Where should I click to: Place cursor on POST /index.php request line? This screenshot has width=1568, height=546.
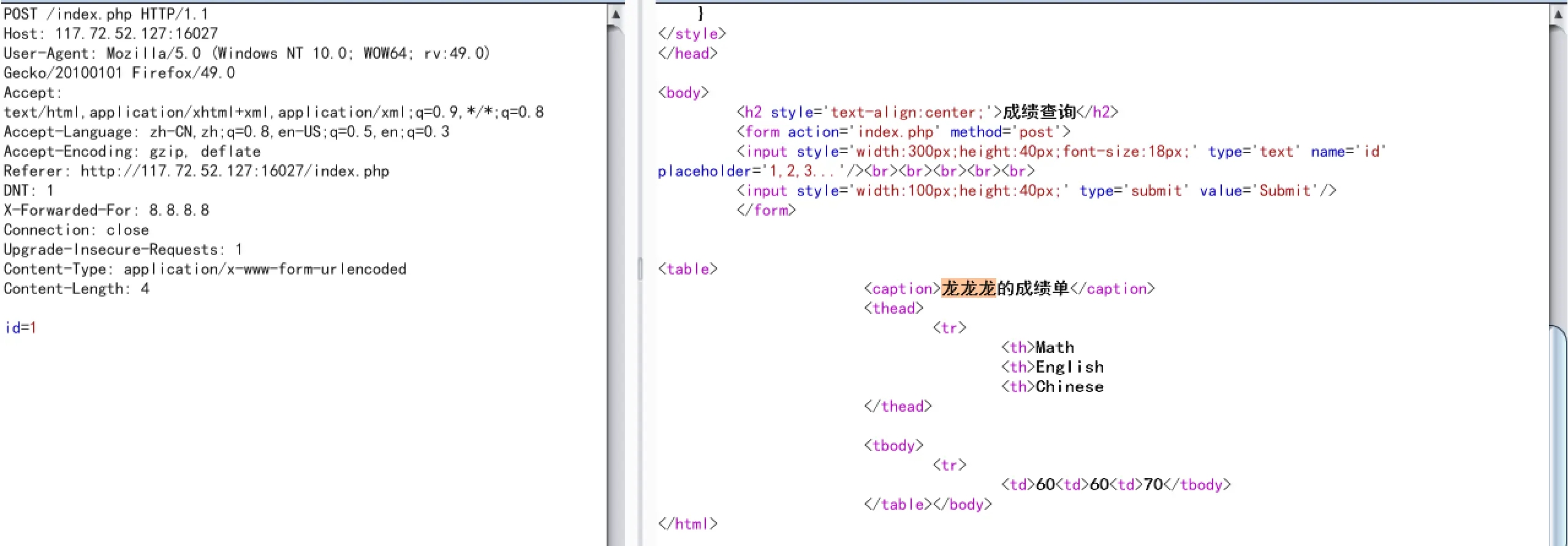point(105,14)
